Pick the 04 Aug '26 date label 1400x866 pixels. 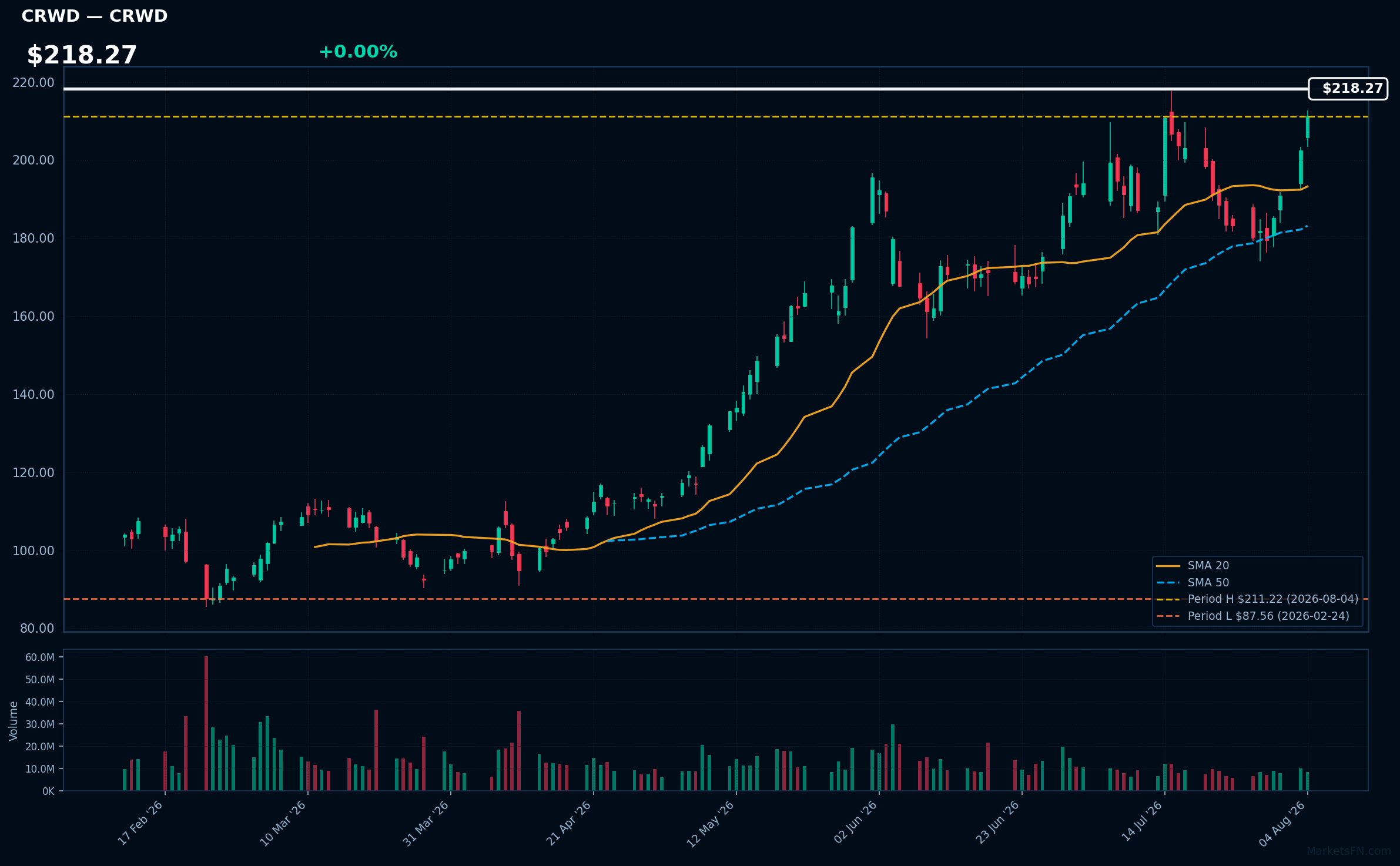coord(1283,823)
